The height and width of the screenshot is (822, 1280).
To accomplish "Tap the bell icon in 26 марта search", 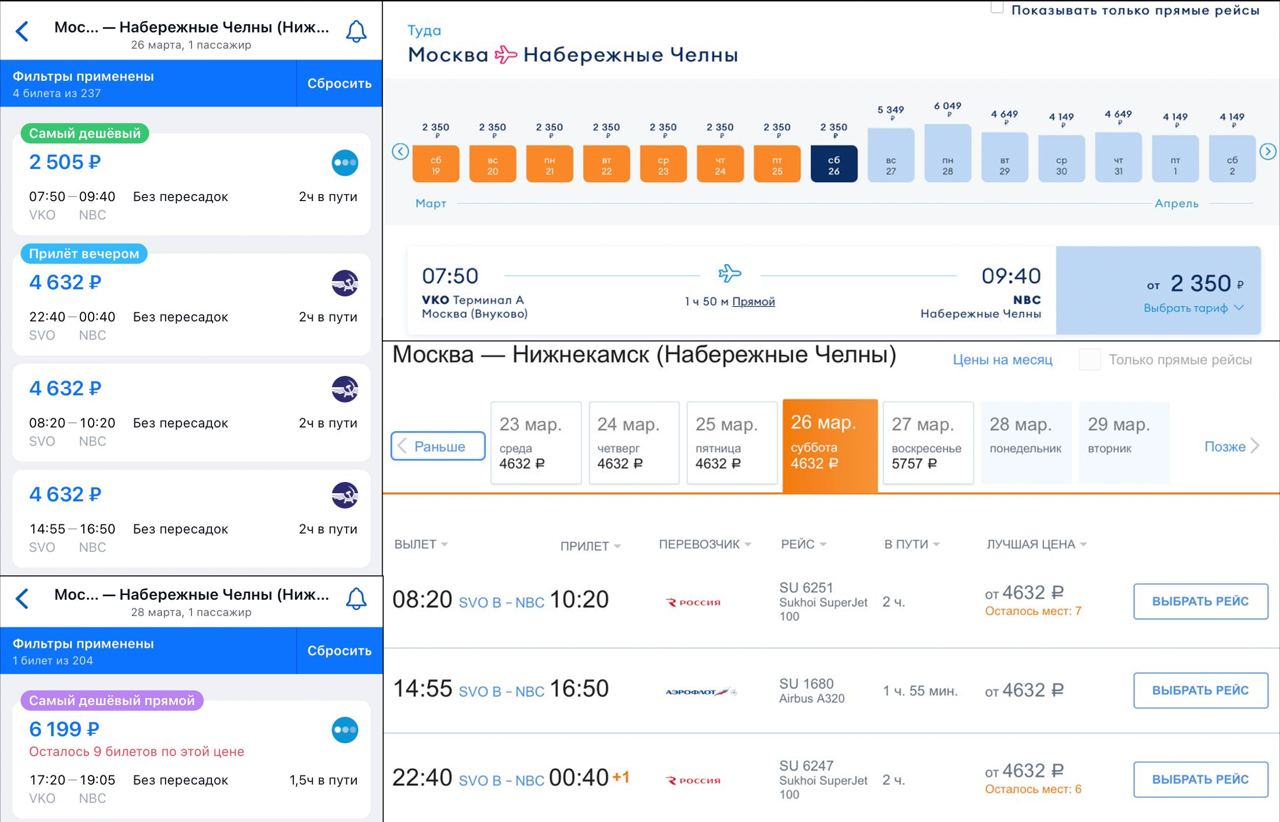I will tap(356, 31).
